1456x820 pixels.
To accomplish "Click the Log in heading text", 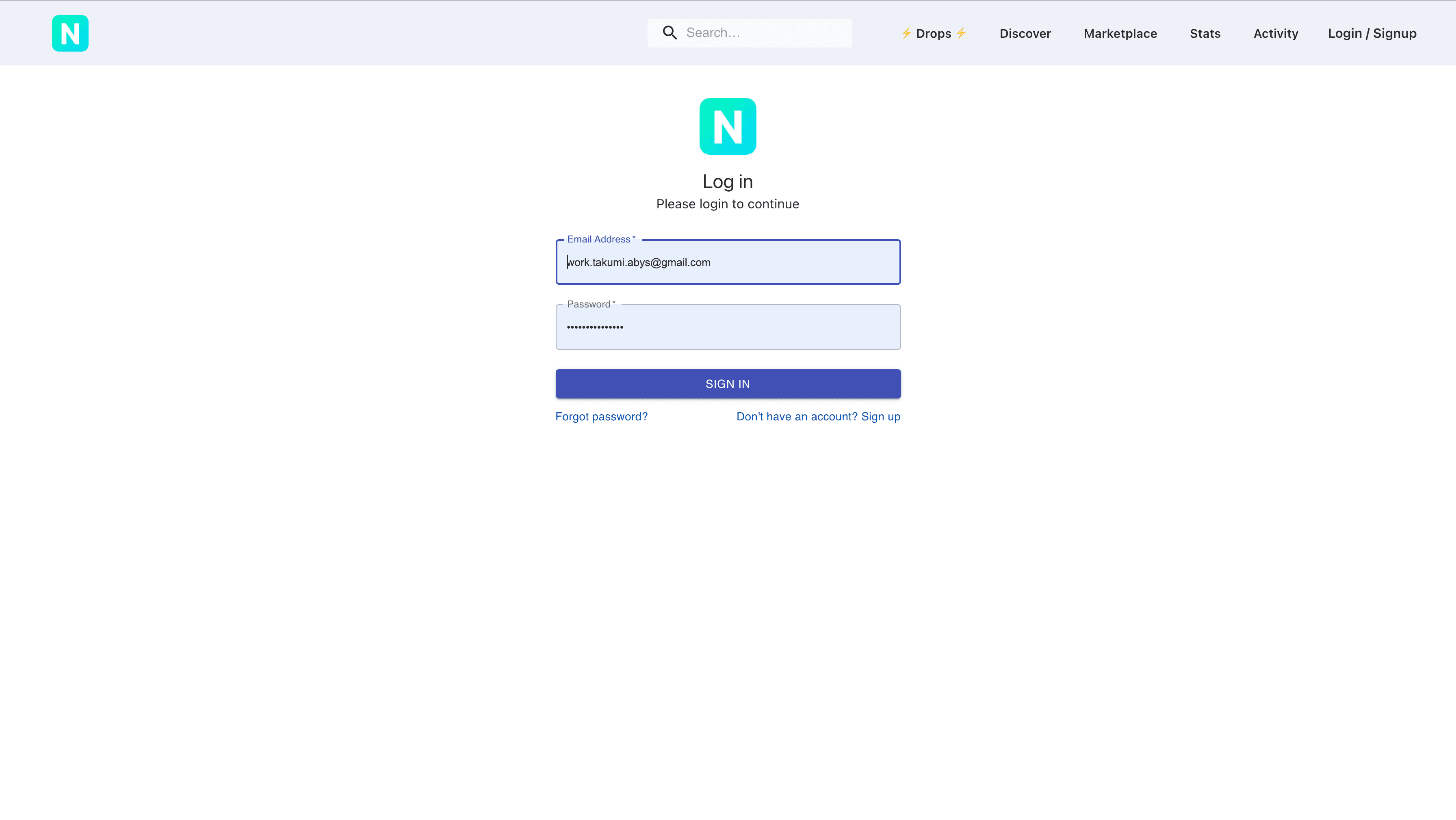I will point(728,182).
